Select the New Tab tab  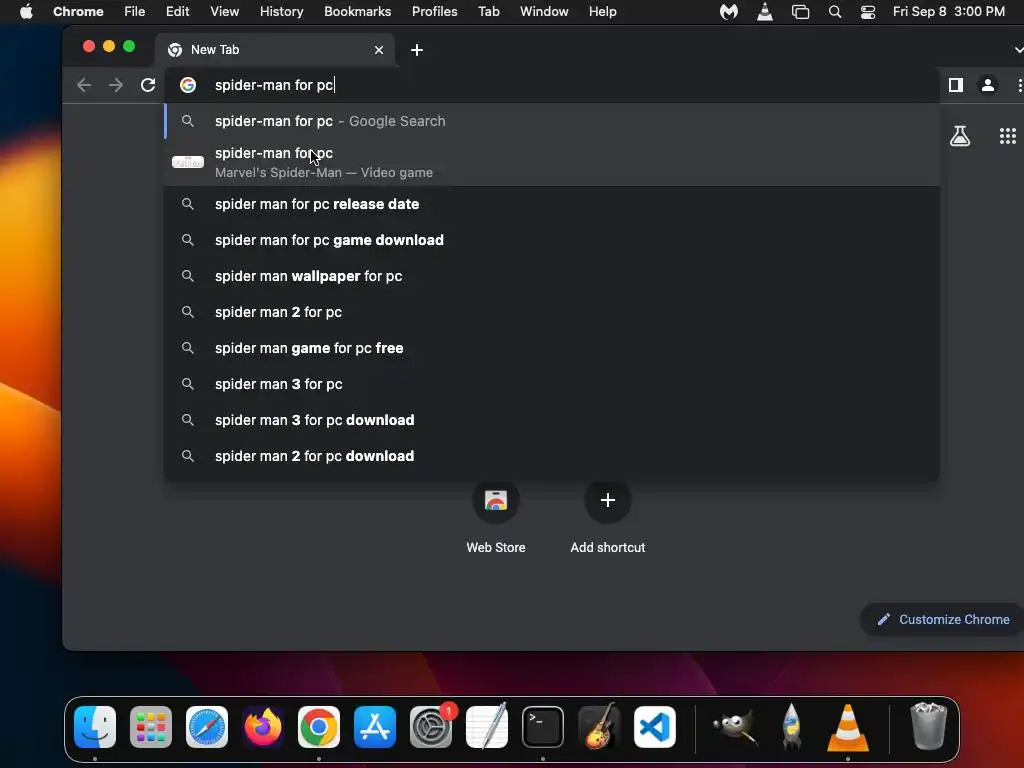point(274,50)
